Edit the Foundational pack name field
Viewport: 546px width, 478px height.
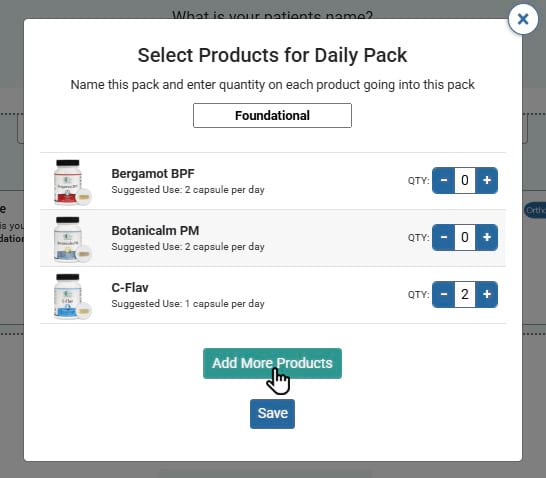coord(272,116)
